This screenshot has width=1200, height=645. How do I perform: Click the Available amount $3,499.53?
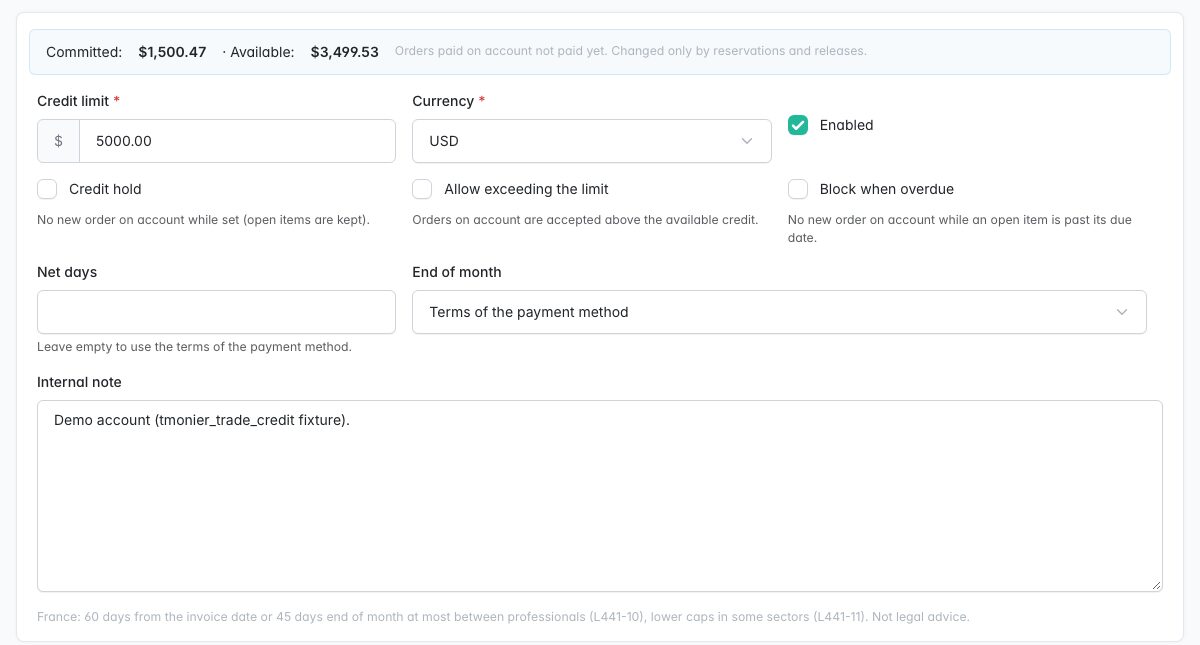tap(345, 52)
